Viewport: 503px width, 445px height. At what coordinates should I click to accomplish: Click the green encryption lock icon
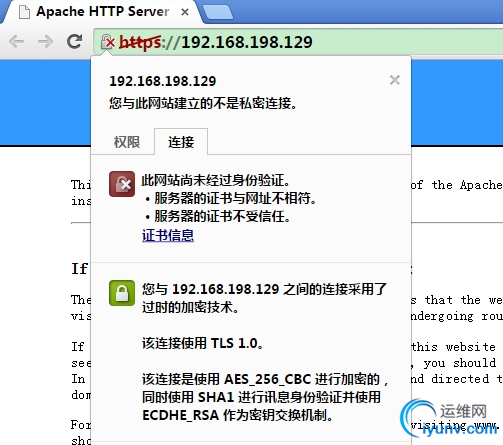tap(122, 293)
